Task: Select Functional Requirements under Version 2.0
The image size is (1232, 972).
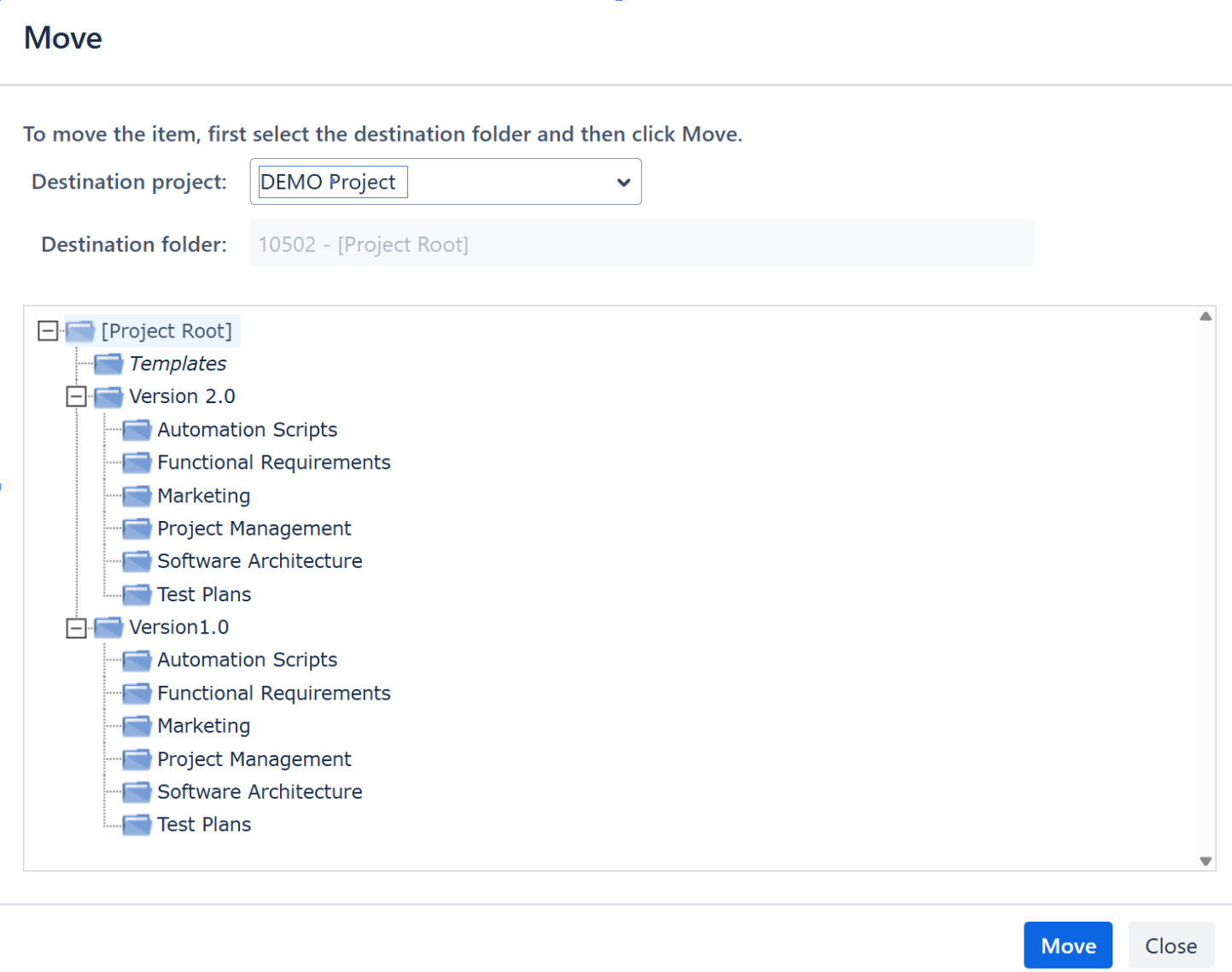Action: (273, 463)
